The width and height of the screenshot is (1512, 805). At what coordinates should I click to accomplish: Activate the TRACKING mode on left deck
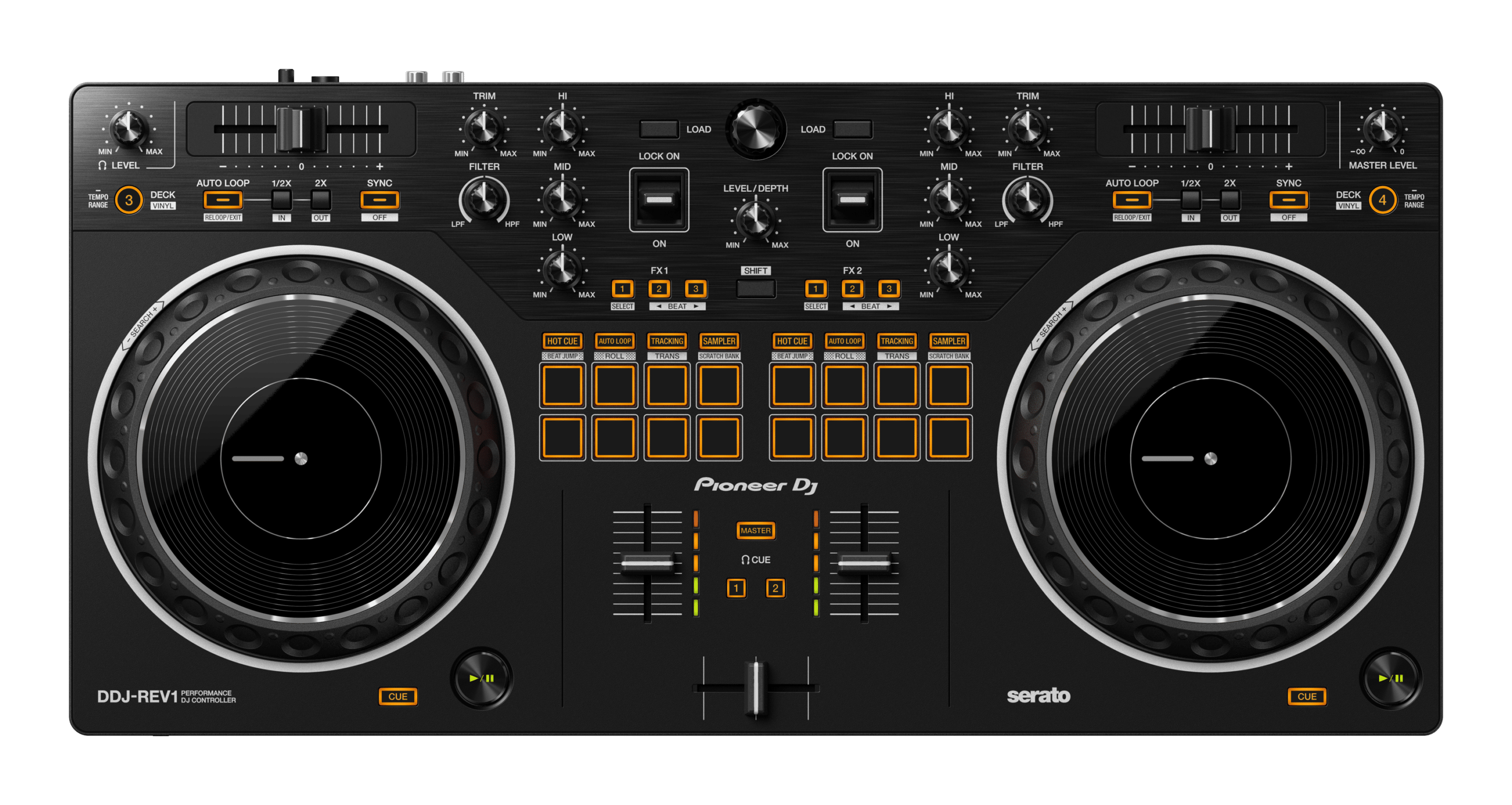[667, 341]
